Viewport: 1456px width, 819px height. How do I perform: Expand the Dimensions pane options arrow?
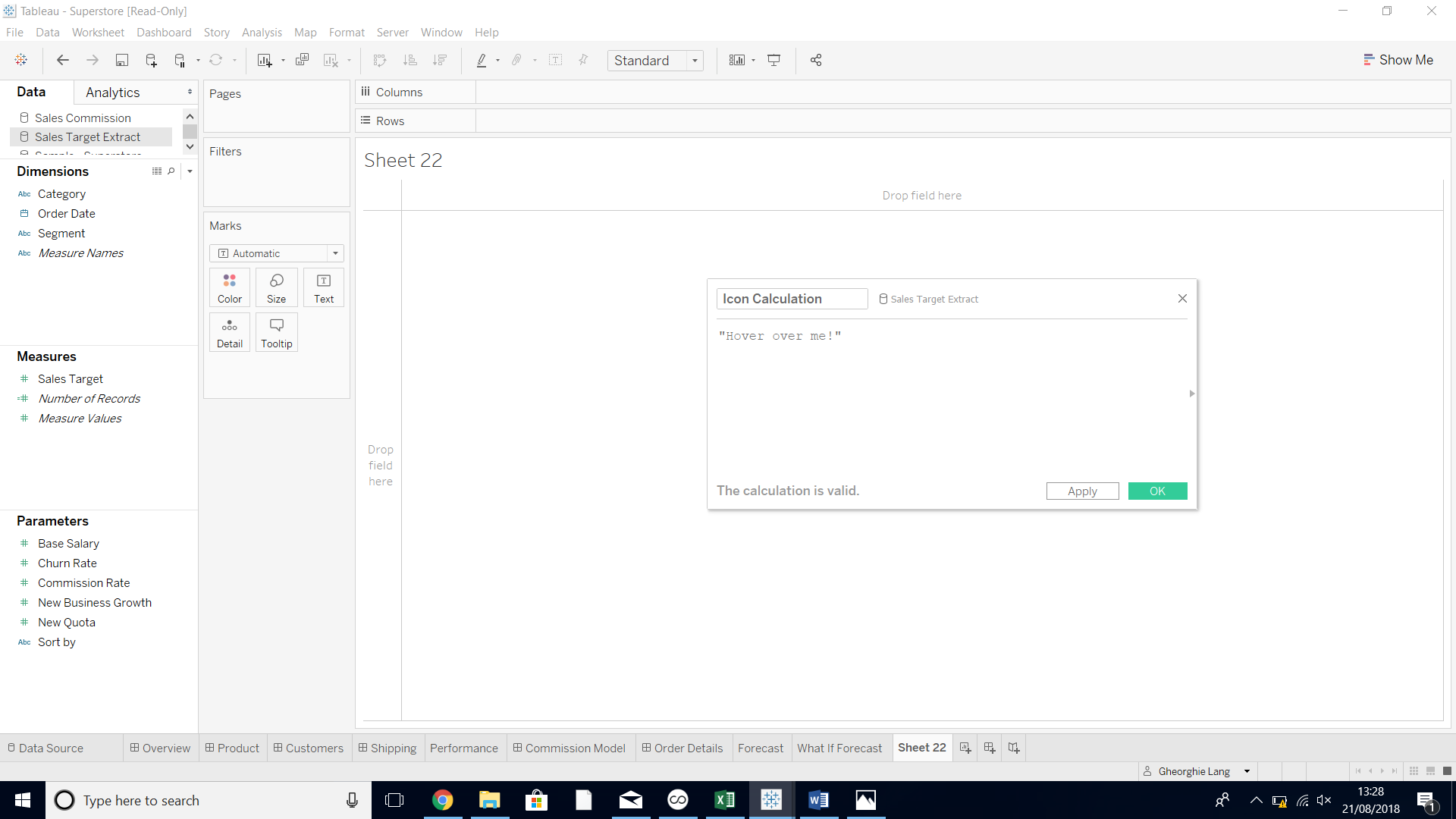tap(190, 171)
